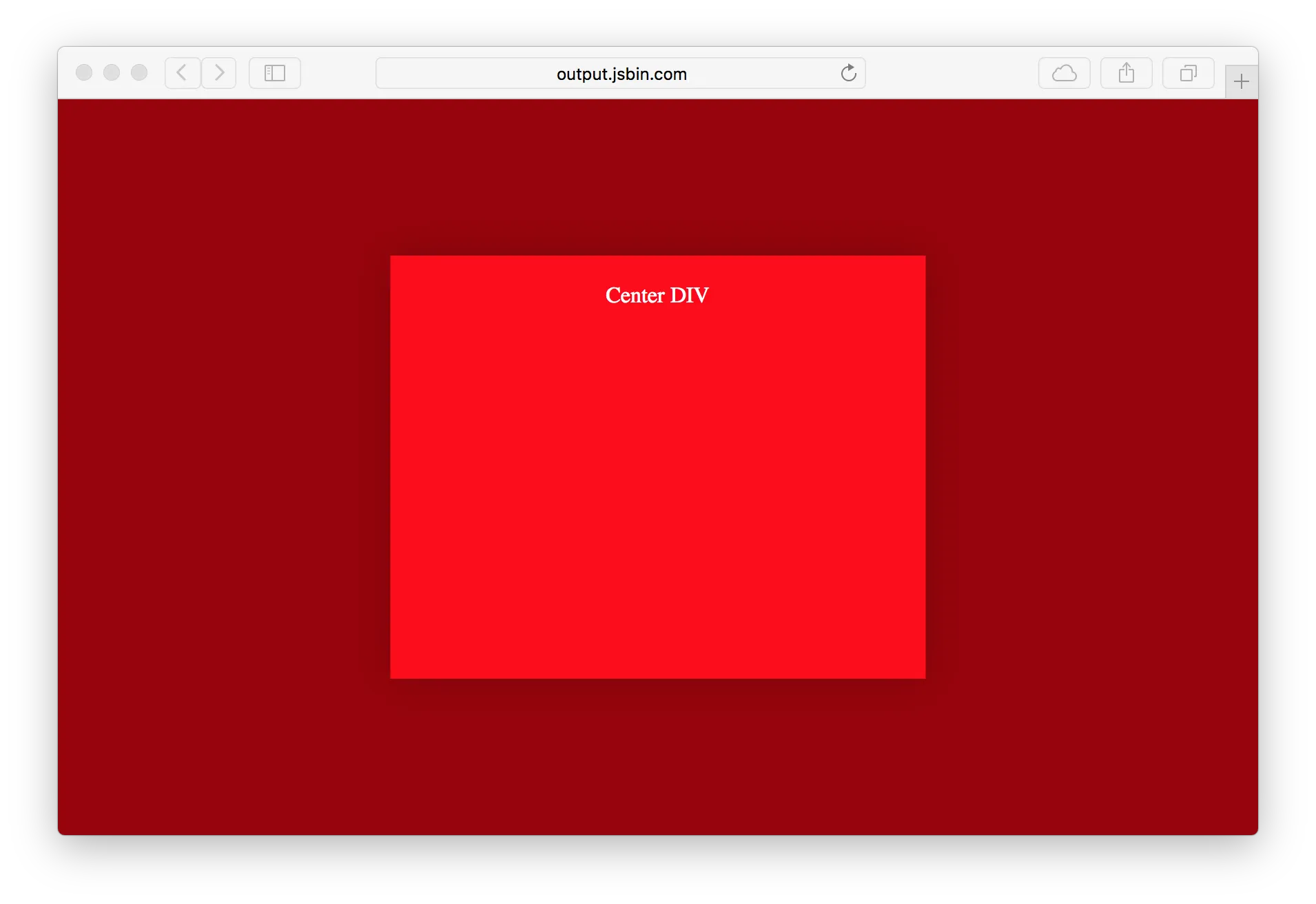Open the Share menu options

point(1126,72)
